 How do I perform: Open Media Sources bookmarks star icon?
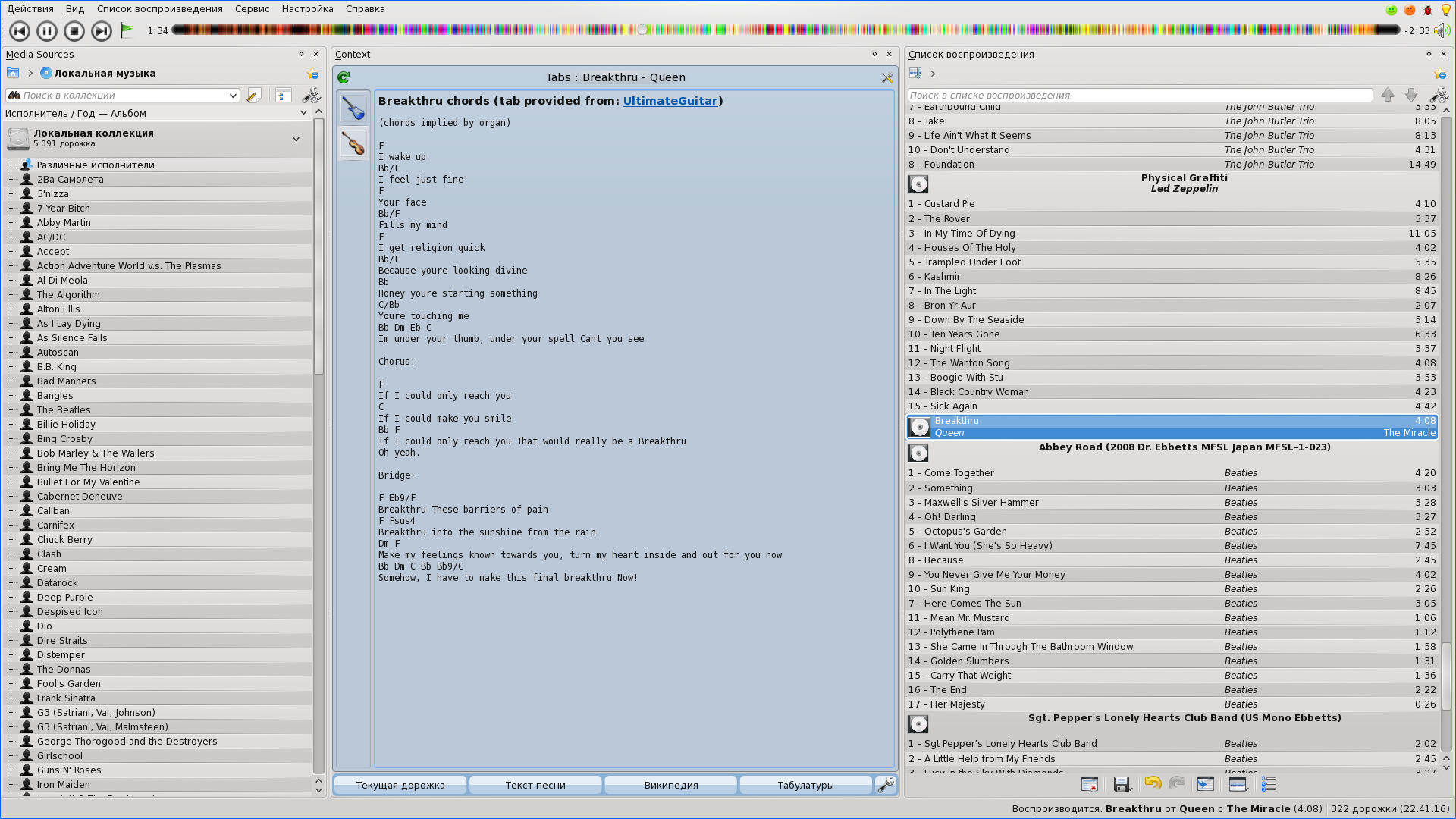(312, 74)
